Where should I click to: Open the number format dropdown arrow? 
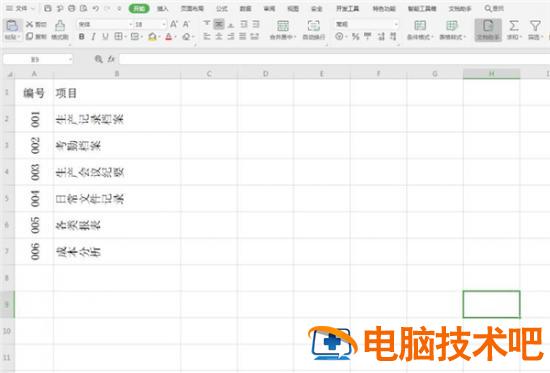[396, 24]
